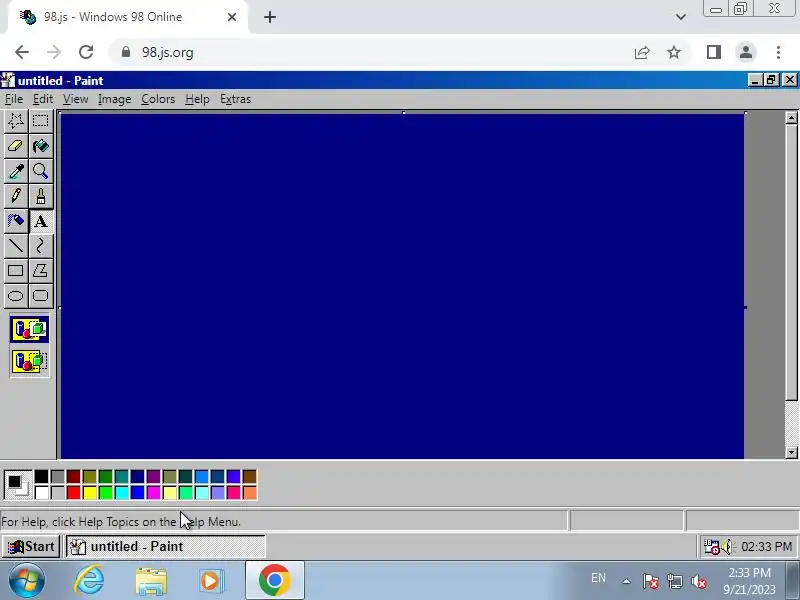This screenshot has height=600, width=800.
Task: Open the Edit menu
Action: point(43,99)
